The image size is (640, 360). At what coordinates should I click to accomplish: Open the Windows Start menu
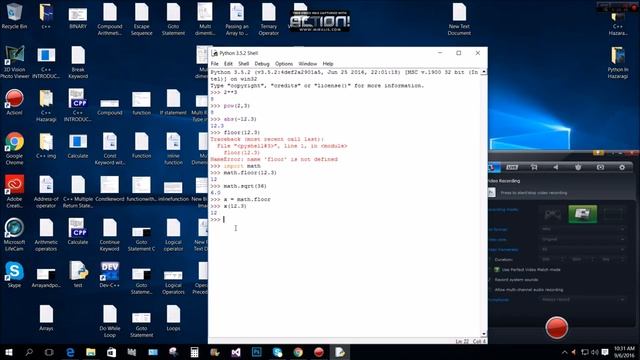coord(9,352)
